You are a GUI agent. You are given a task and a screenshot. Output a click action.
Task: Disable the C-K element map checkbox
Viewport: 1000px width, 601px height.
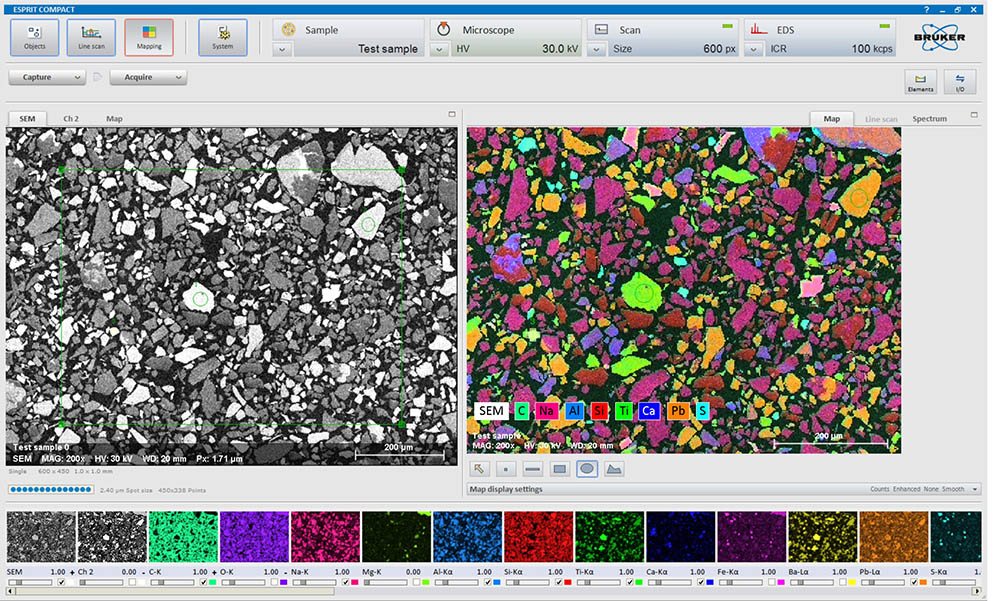click(205, 582)
